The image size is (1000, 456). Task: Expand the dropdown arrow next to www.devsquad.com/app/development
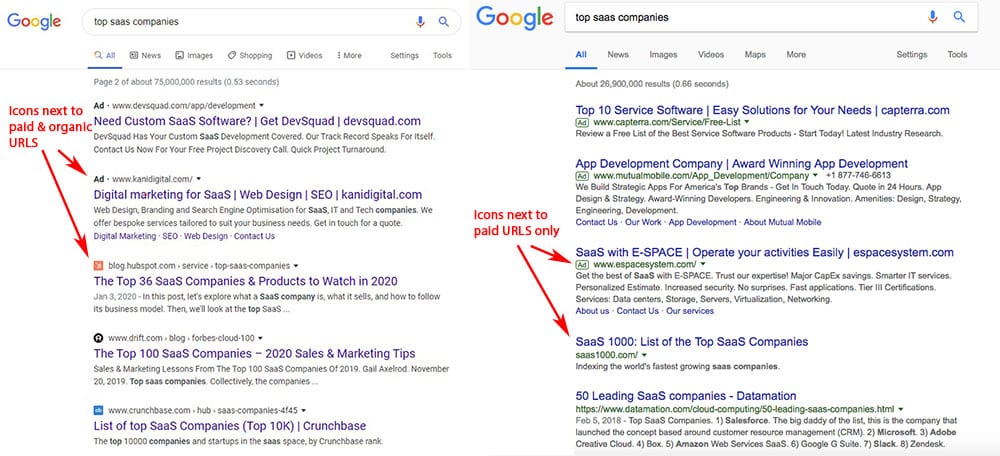click(x=262, y=106)
